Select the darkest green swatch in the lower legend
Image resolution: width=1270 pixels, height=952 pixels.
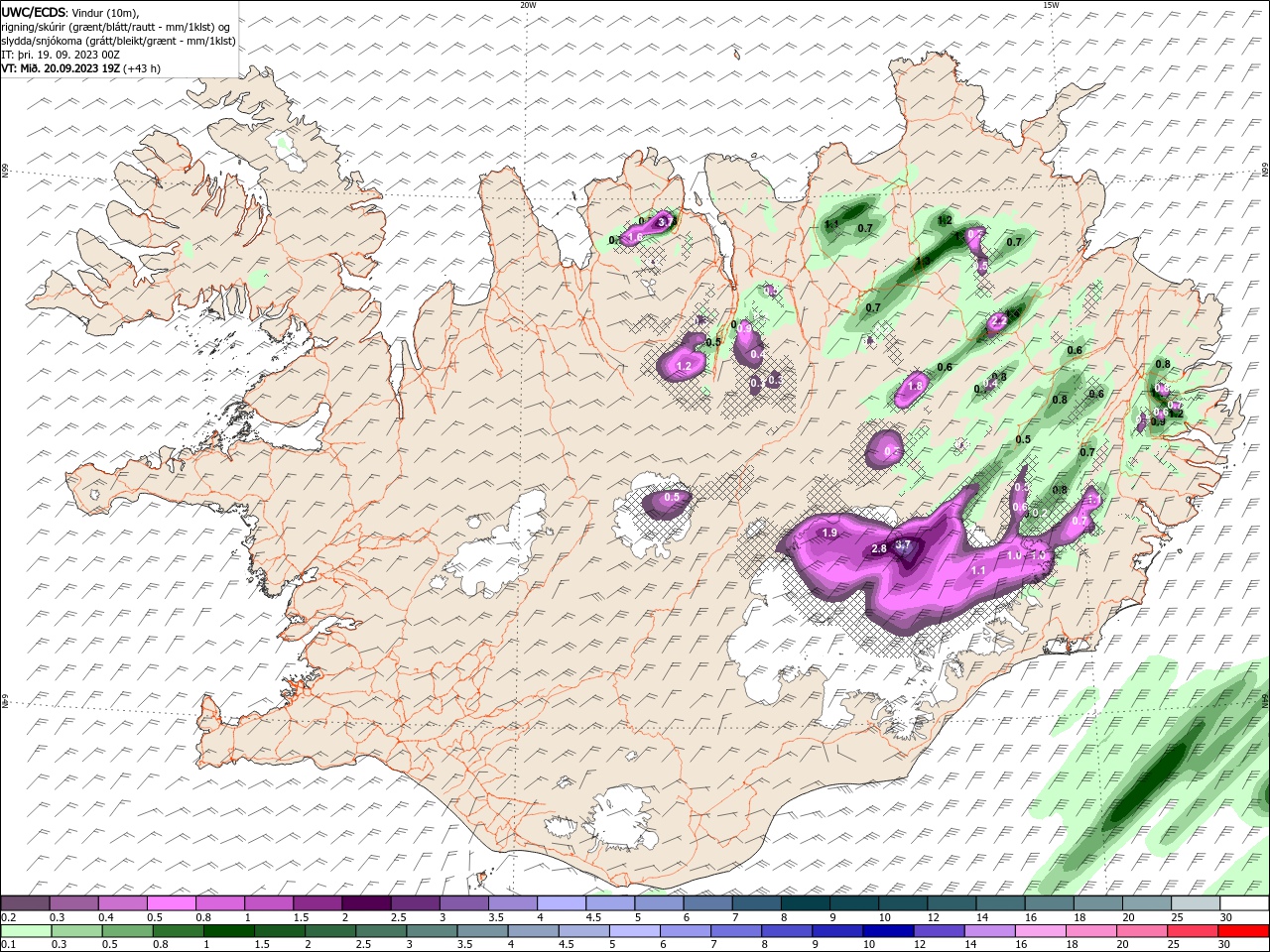pyautogui.click(x=228, y=931)
